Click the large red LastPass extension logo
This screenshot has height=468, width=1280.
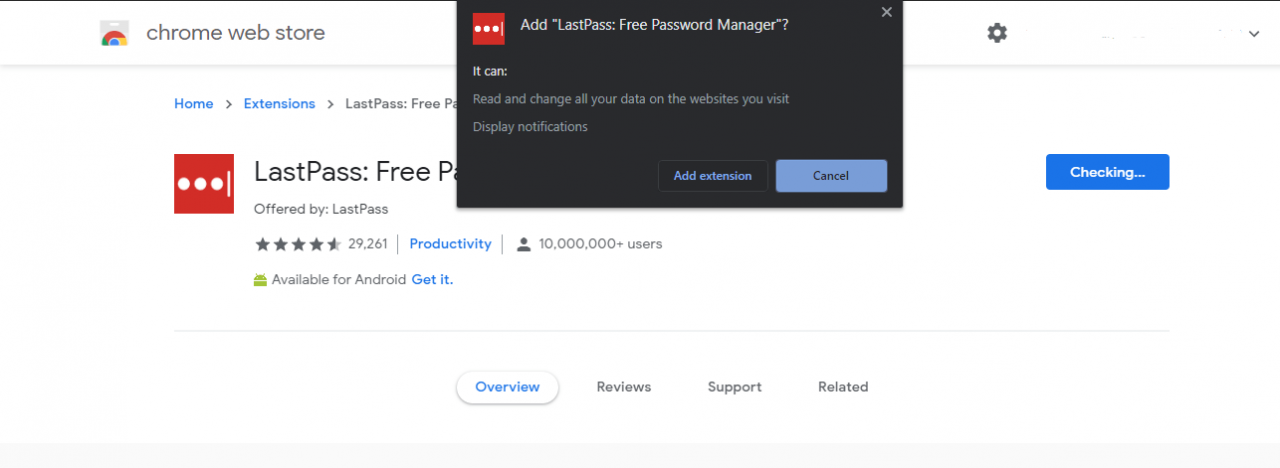click(204, 184)
